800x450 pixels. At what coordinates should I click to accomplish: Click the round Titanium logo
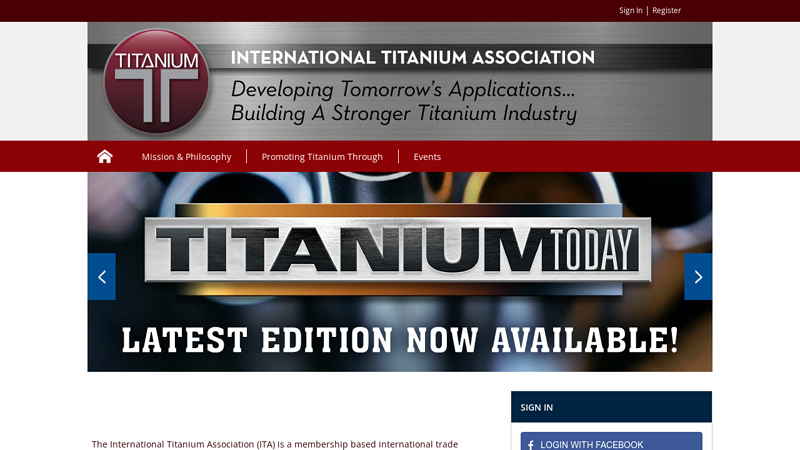(x=157, y=81)
